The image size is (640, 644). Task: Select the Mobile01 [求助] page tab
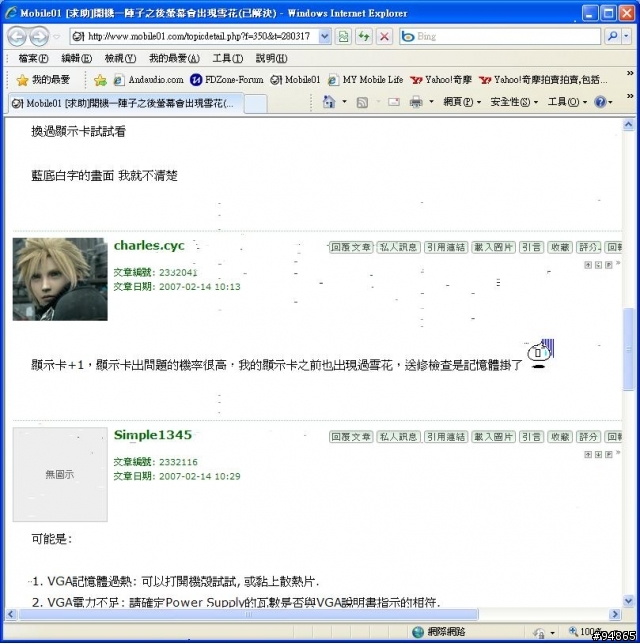coord(127,104)
